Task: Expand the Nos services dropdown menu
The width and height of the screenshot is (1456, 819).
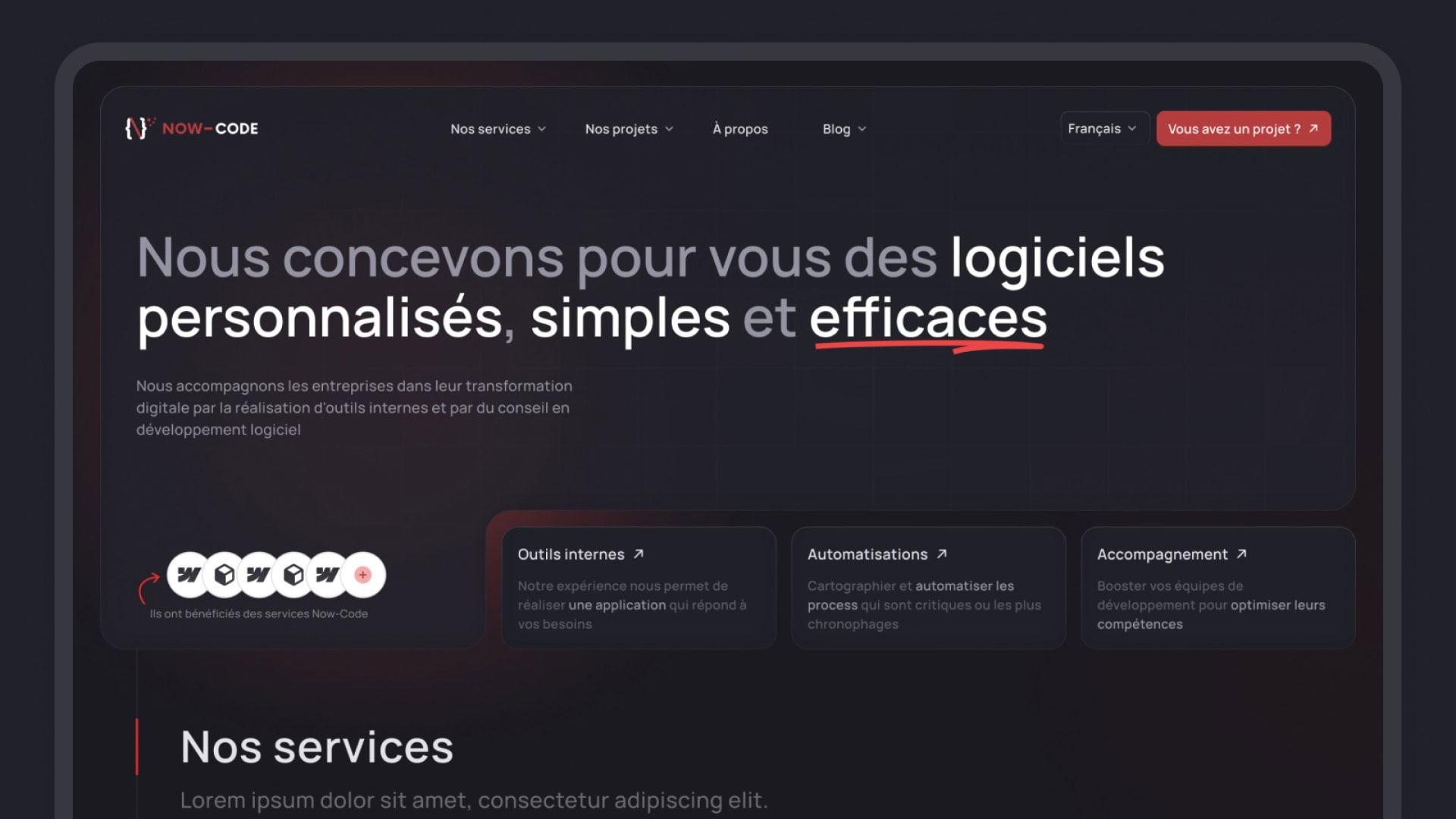Action: (x=498, y=128)
